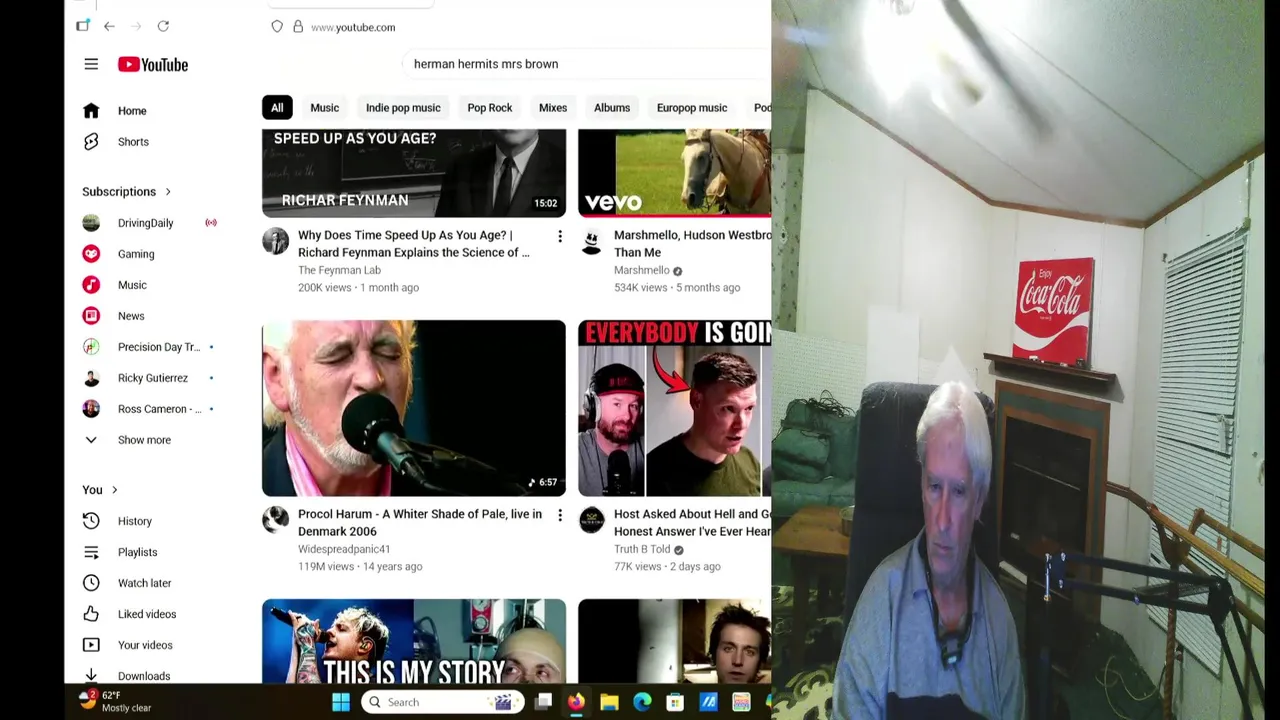The height and width of the screenshot is (720, 1280).
Task: Open Your videos
Action: (x=145, y=645)
